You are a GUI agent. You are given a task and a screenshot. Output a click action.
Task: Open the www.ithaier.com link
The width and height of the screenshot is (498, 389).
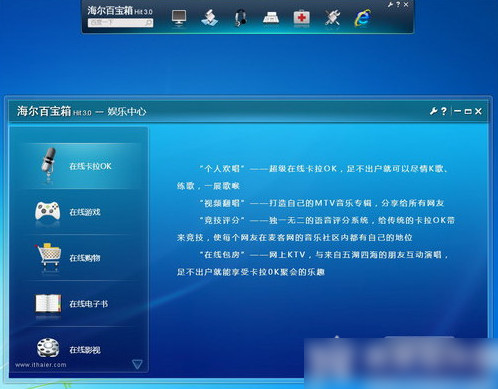(x=41, y=365)
